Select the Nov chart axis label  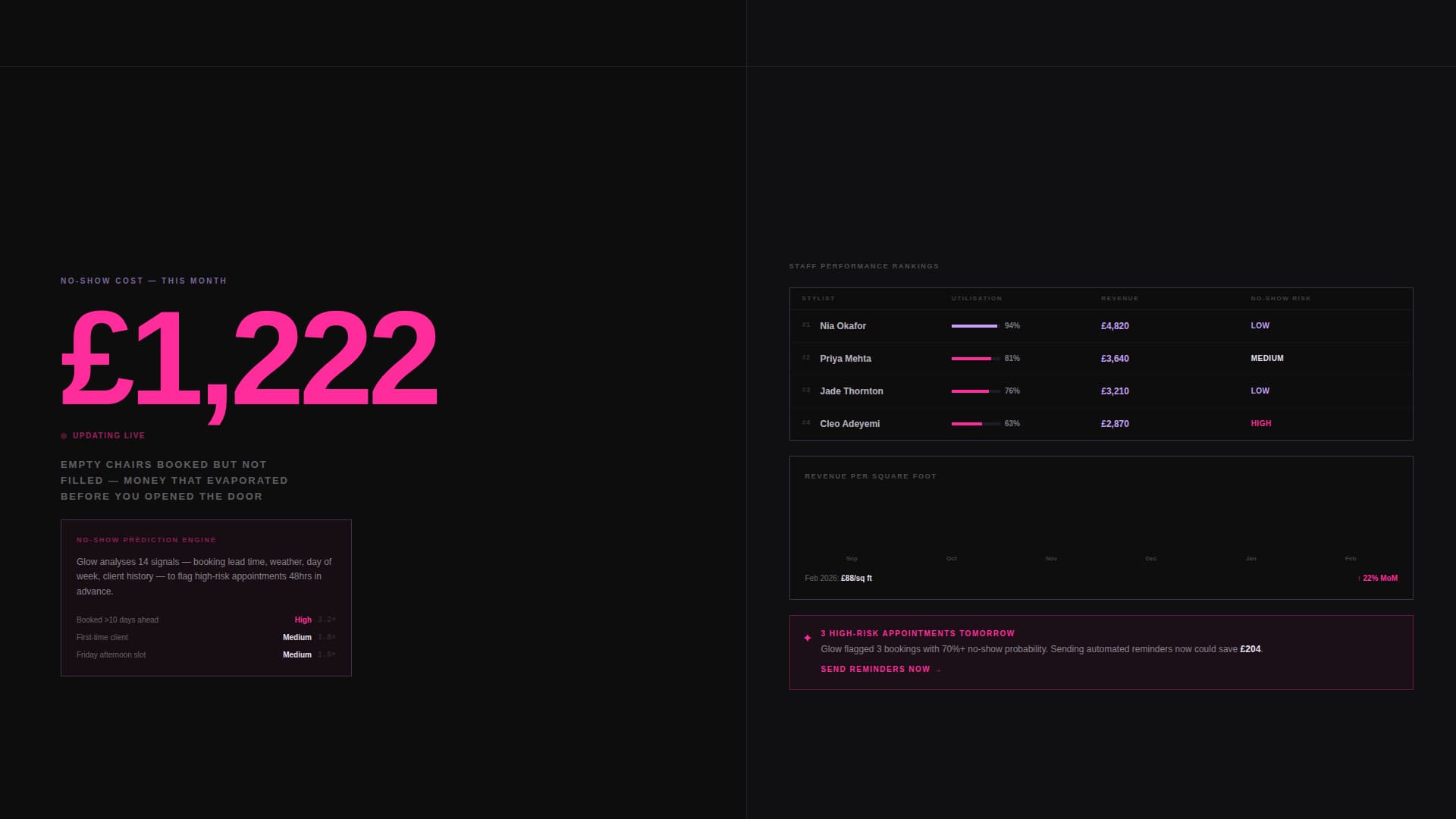tap(1051, 559)
